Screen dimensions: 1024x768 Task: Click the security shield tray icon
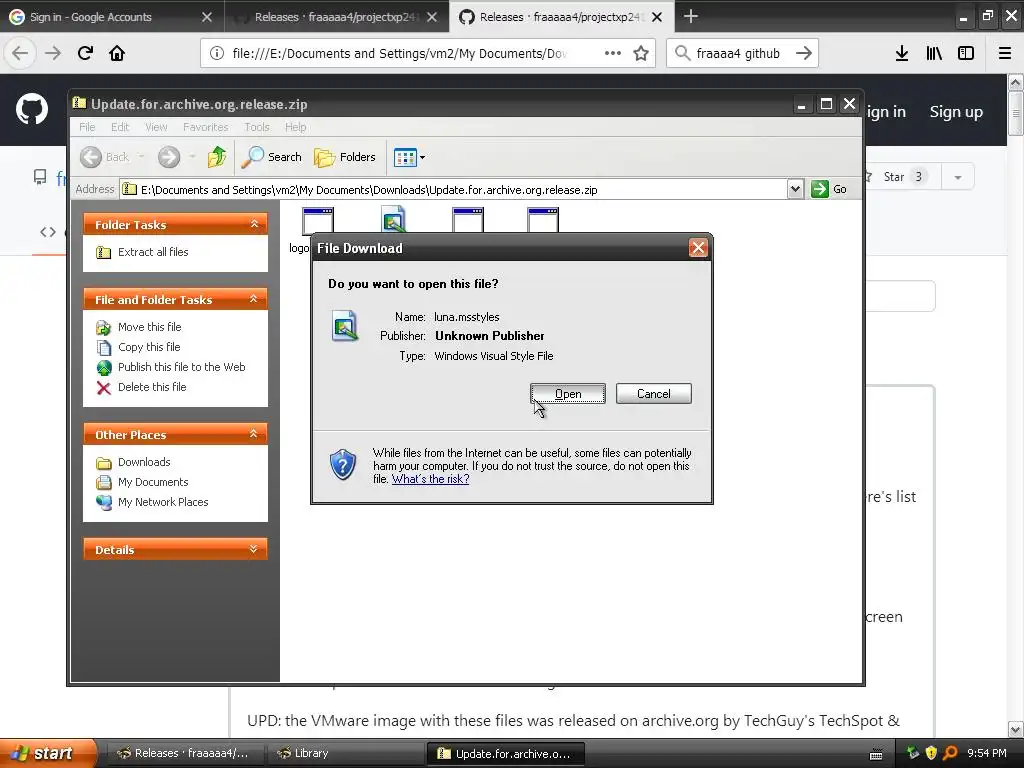[x=931, y=753]
